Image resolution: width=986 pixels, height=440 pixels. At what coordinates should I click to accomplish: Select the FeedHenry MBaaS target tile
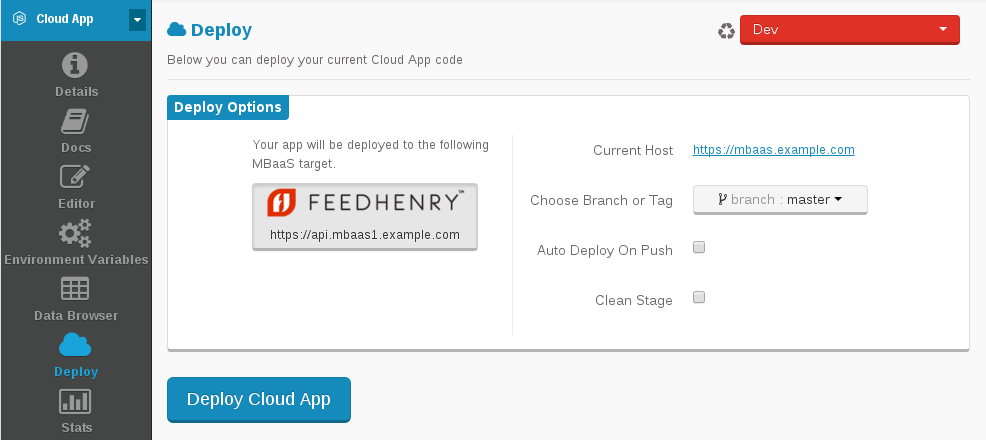coord(365,217)
